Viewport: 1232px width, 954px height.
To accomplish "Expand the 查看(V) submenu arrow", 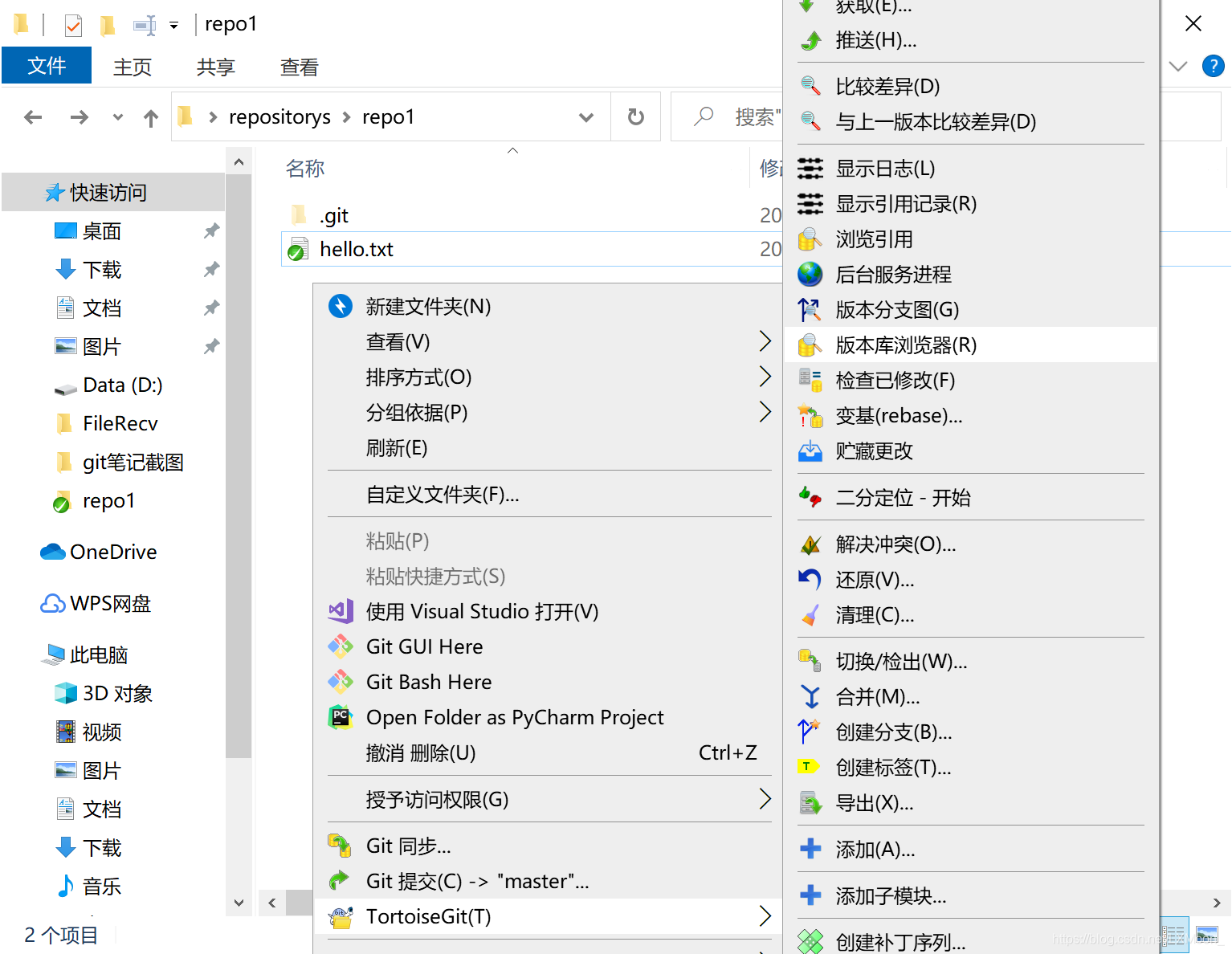I will point(765,342).
